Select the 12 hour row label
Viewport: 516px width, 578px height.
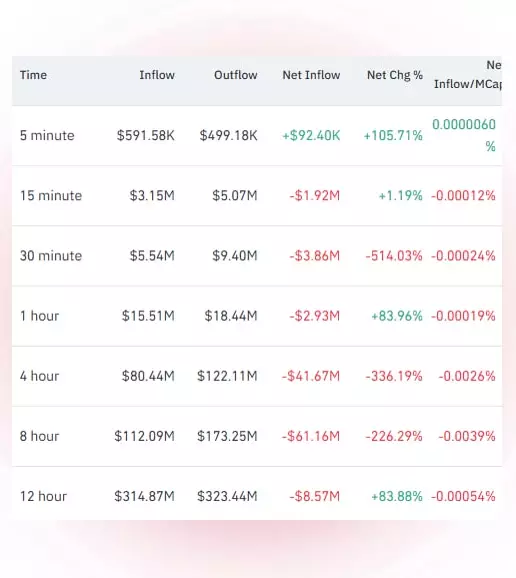[x=43, y=496]
